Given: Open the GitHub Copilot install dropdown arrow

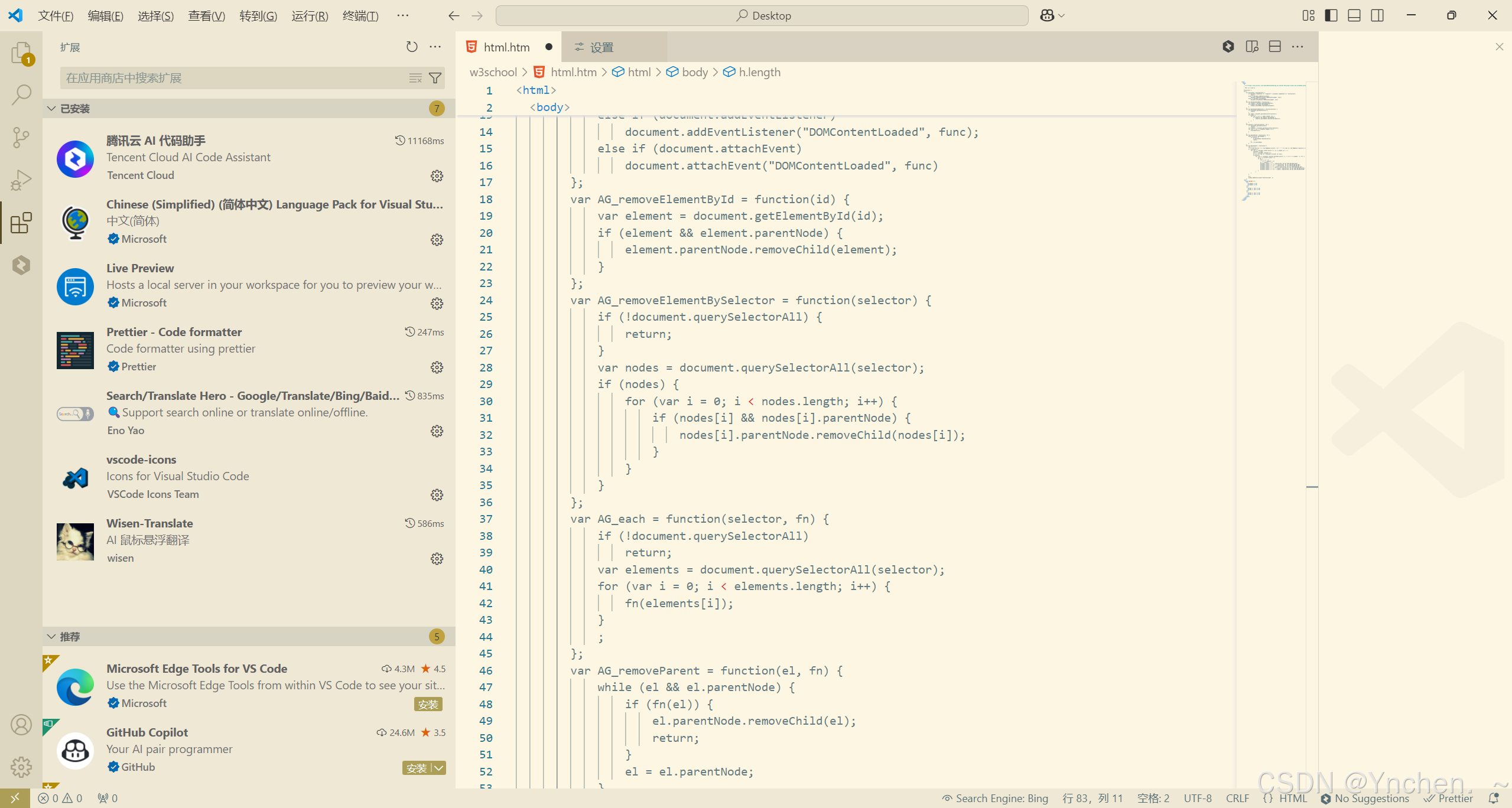Looking at the screenshot, I should point(438,768).
